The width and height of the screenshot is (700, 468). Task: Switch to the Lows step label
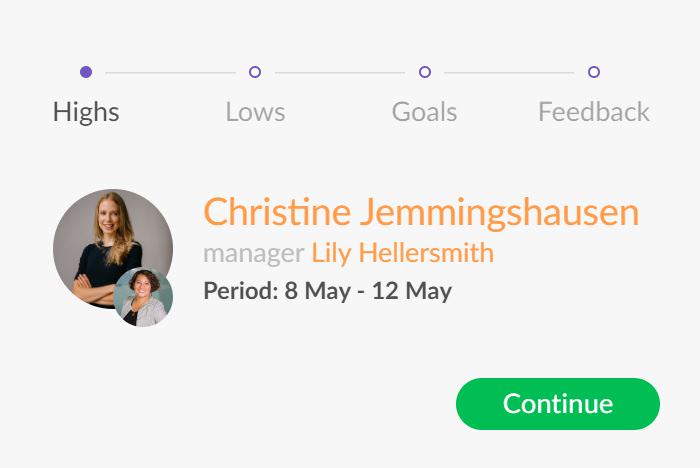(x=255, y=112)
